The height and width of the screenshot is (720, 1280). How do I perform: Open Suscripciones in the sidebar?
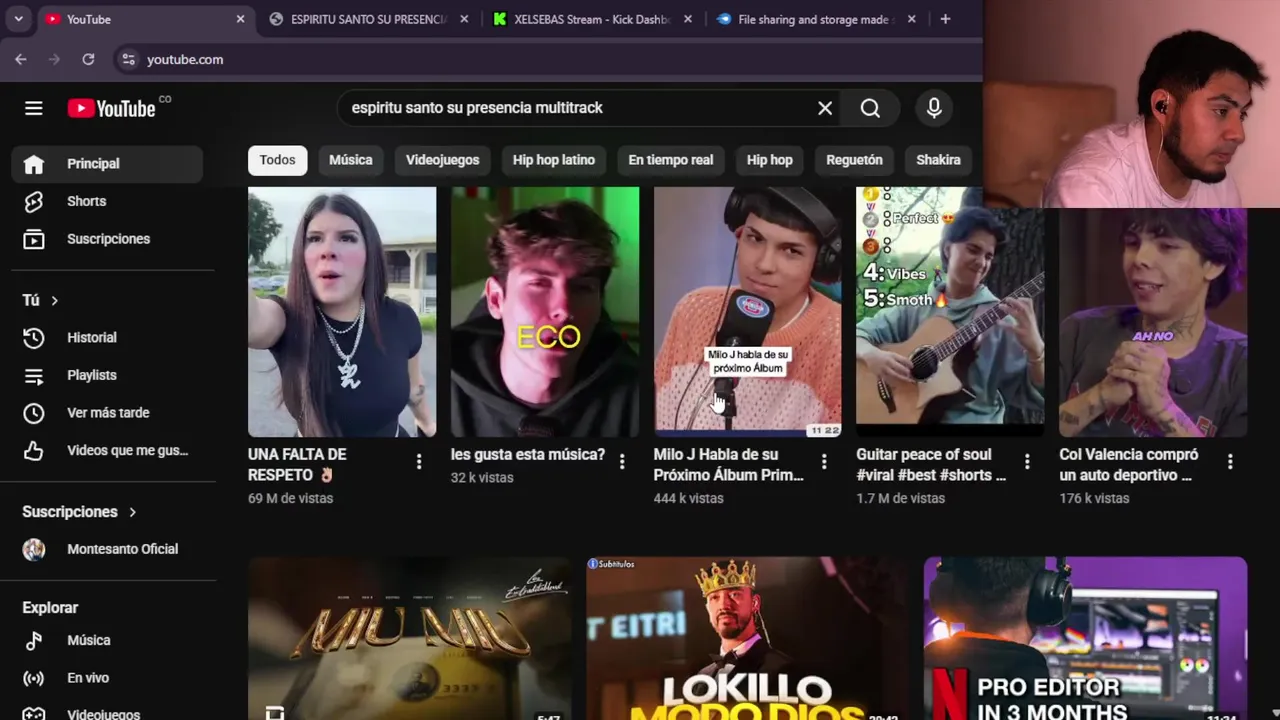click(x=107, y=239)
